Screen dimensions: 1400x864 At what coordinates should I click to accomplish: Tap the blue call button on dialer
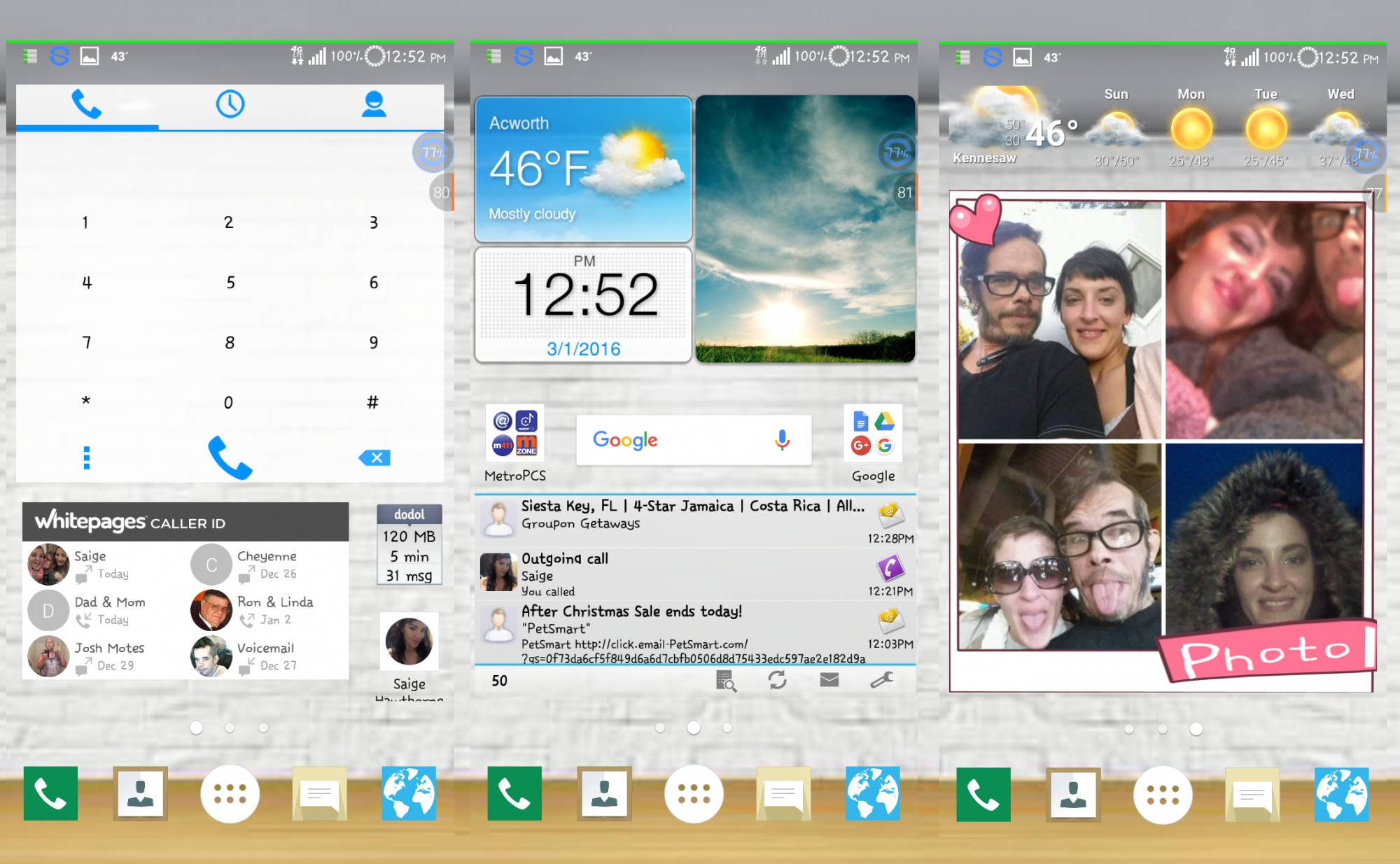pos(230,458)
